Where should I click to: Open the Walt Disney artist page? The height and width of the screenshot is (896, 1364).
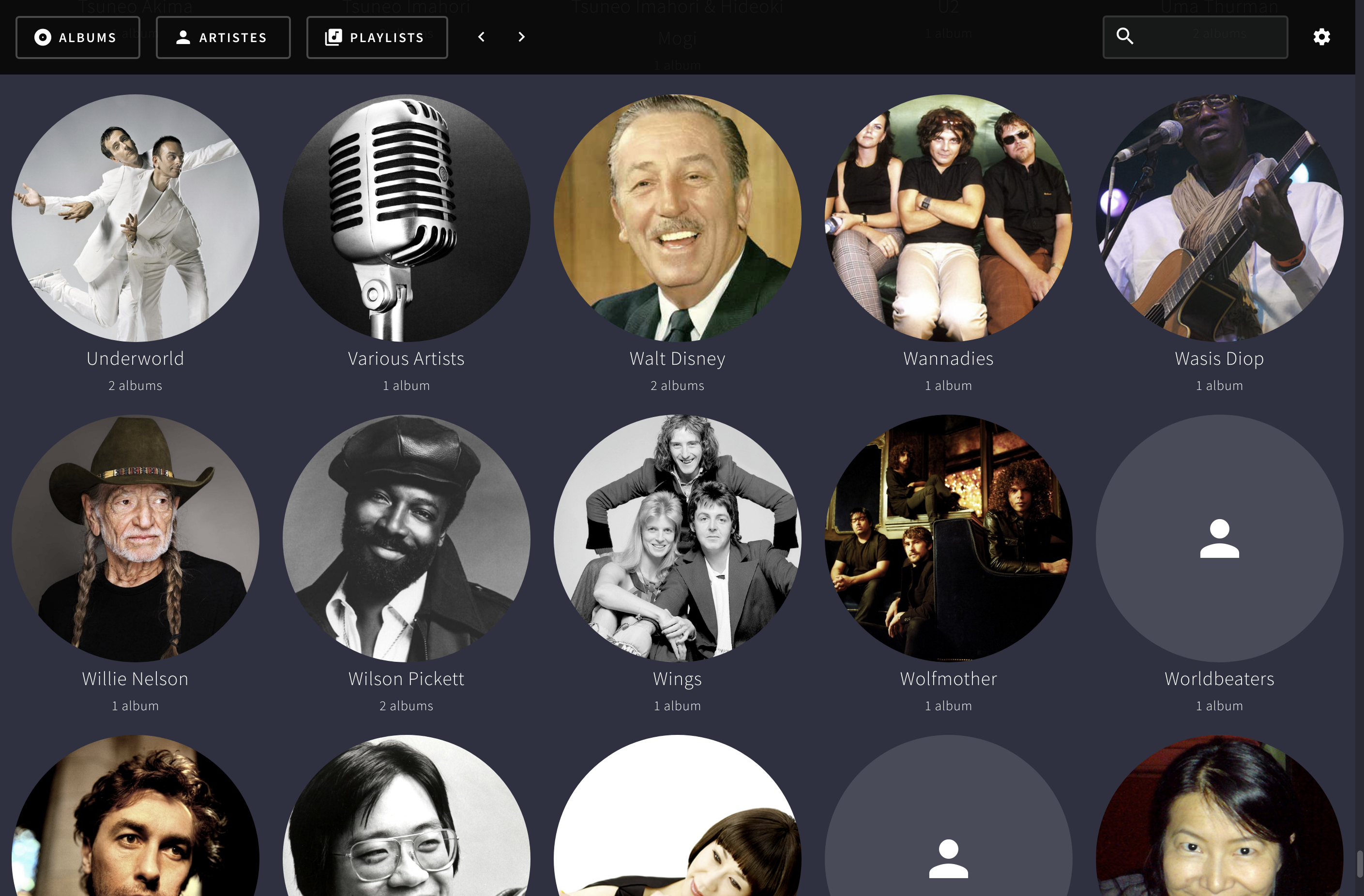tap(677, 218)
